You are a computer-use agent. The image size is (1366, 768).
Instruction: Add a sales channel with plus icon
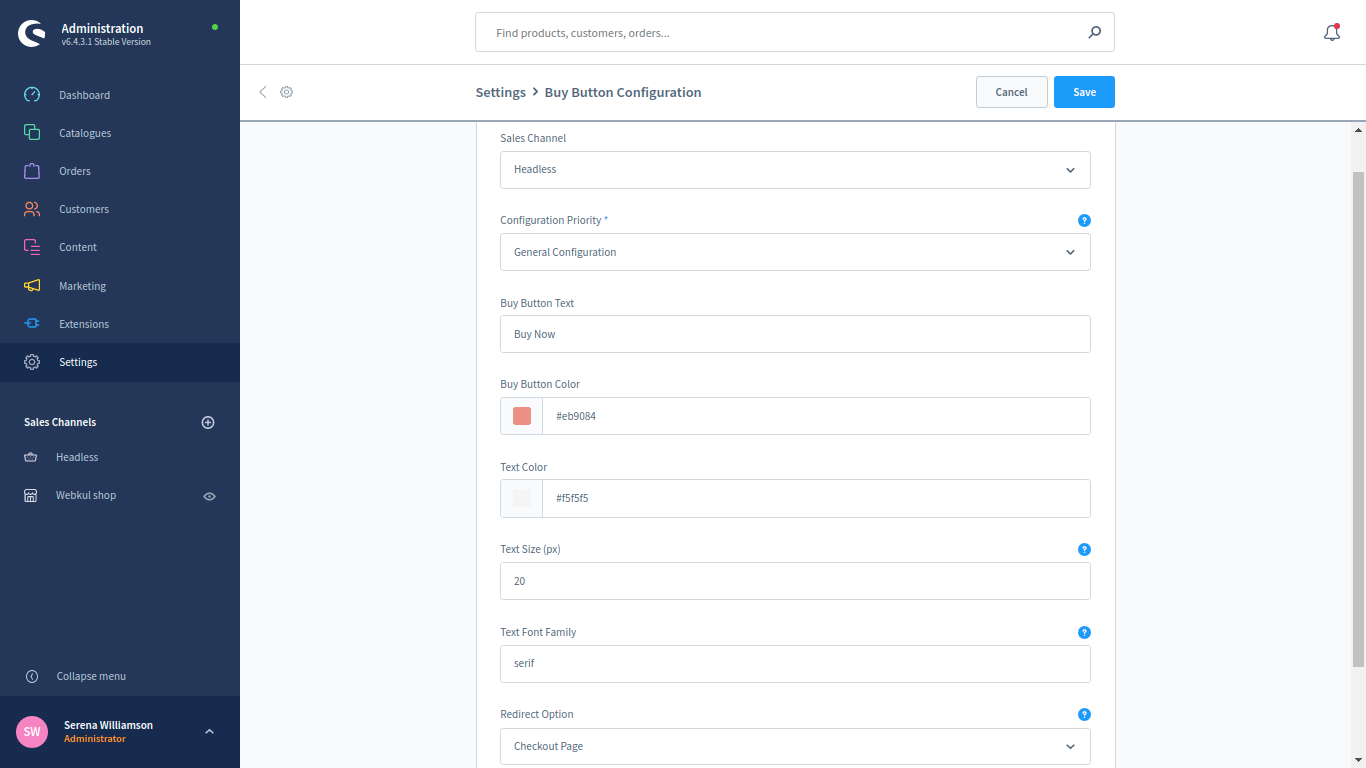point(208,422)
